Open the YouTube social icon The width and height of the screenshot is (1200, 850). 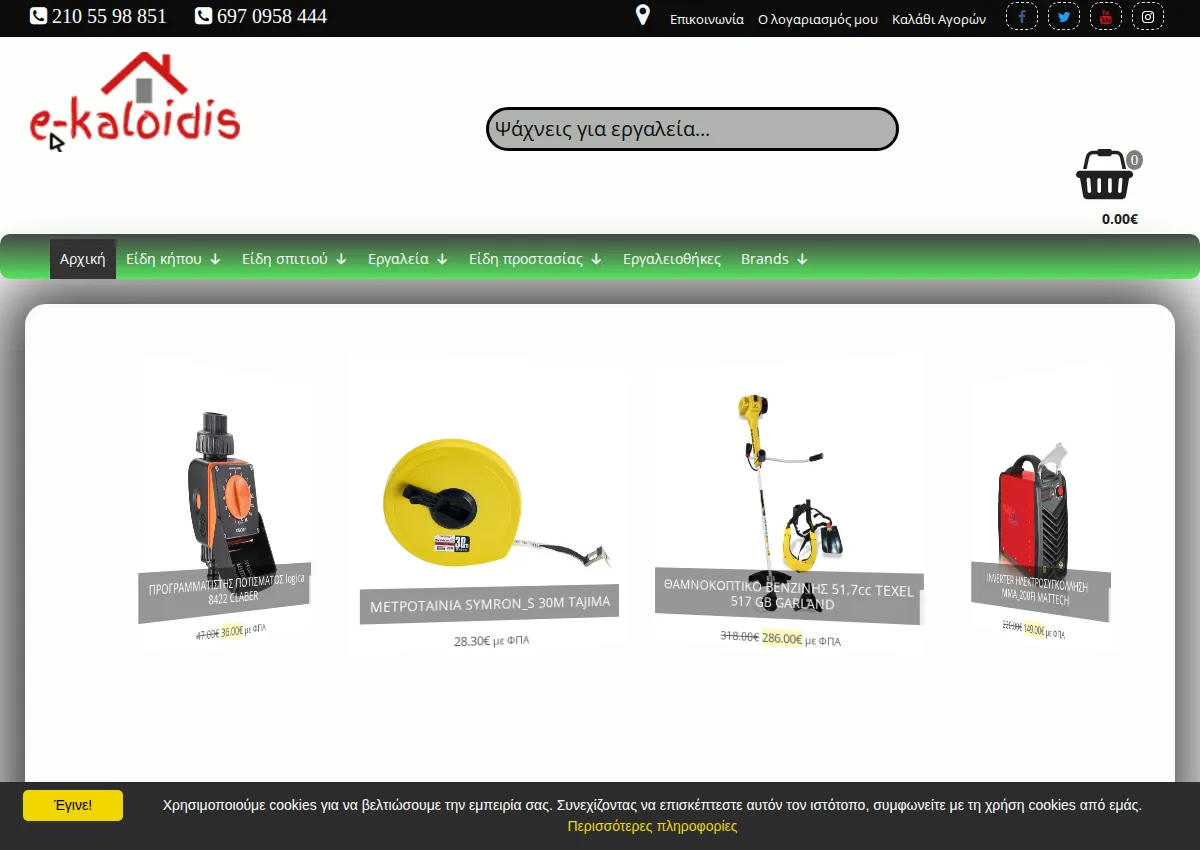pos(1106,17)
